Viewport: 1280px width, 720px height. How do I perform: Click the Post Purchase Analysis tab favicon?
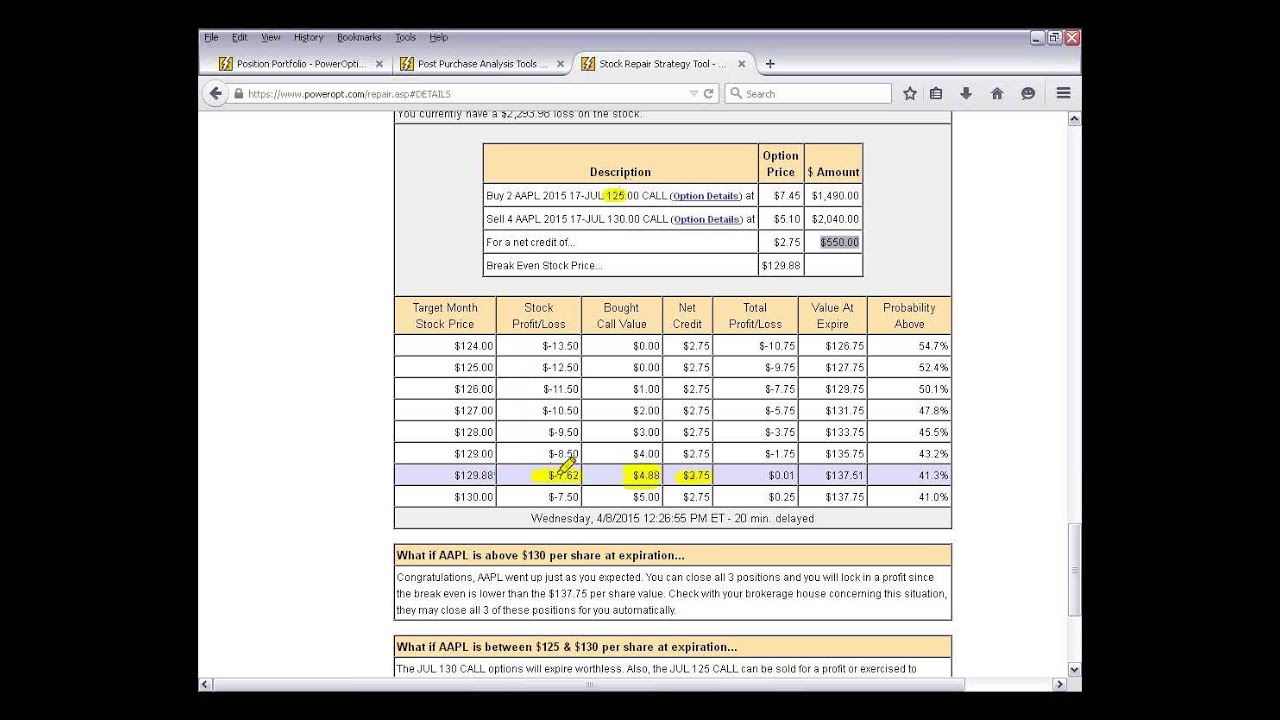407,64
